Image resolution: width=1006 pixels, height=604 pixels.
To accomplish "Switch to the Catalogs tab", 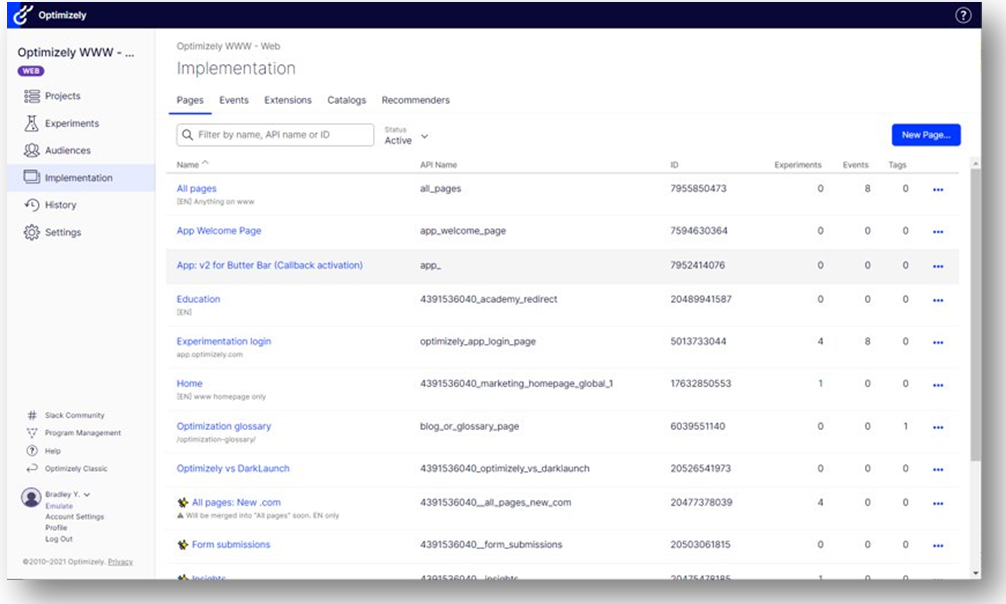I will click(x=346, y=100).
